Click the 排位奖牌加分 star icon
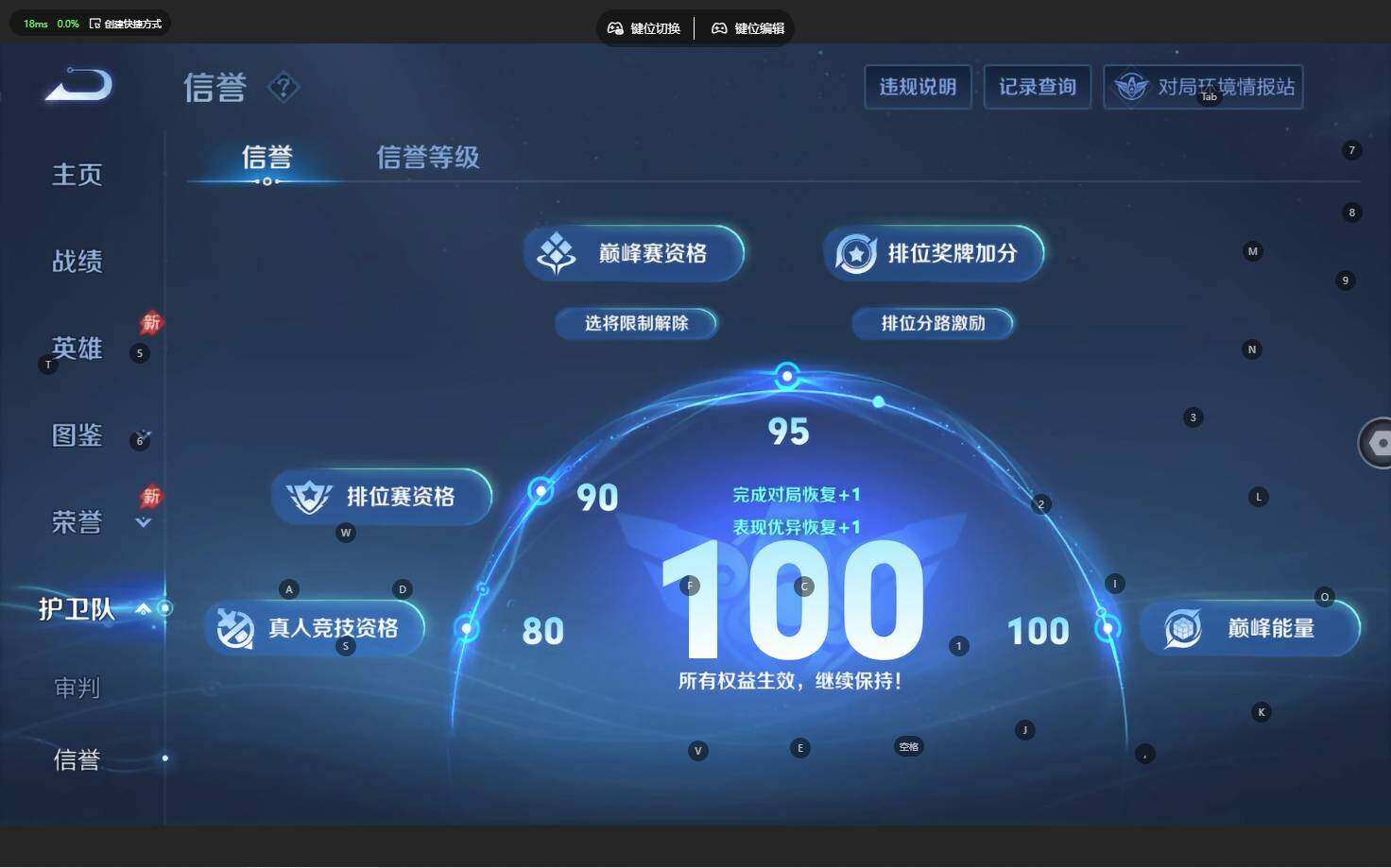The width and height of the screenshot is (1391, 868). pyautogui.click(x=856, y=253)
